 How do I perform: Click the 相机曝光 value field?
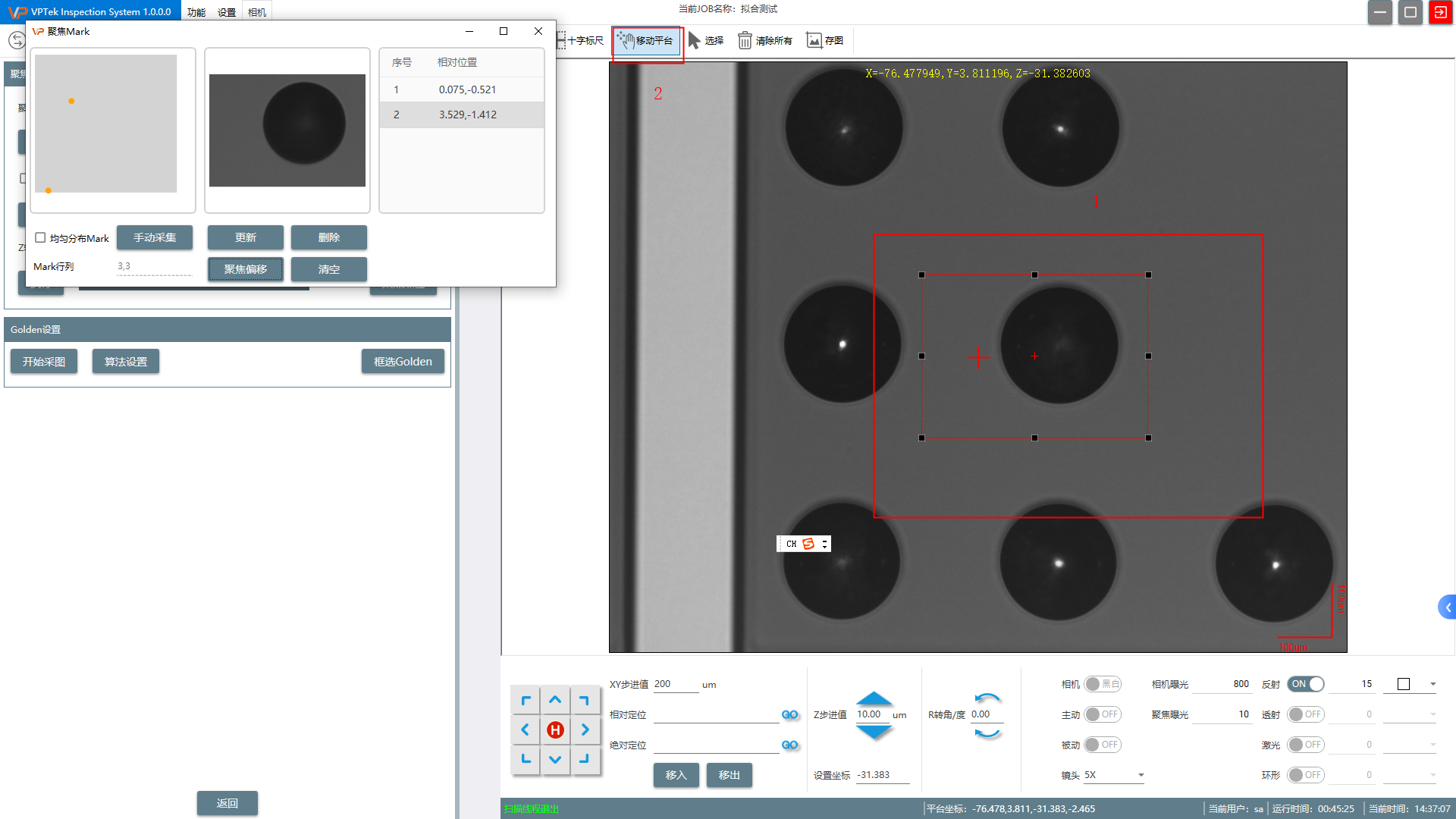coord(1222,684)
